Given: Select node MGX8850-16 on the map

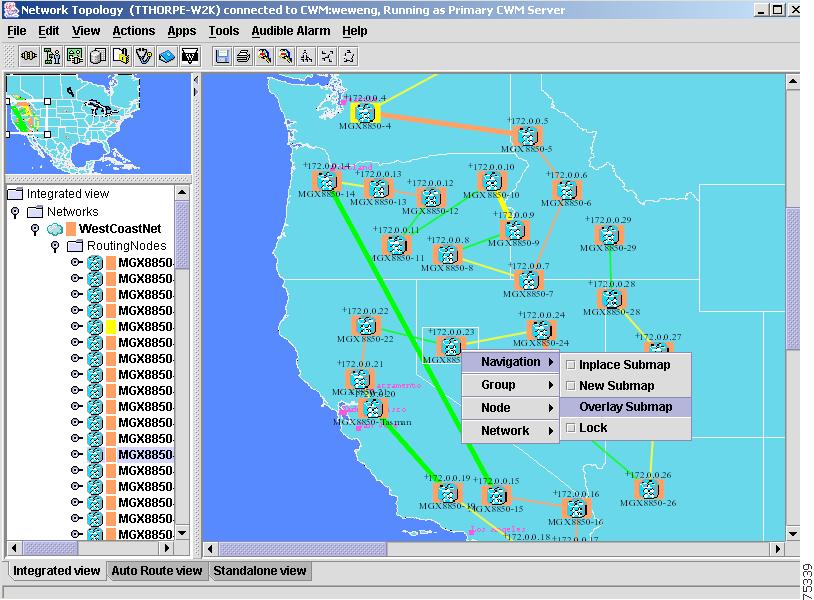Looking at the screenshot, I should [x=576, y=509].
